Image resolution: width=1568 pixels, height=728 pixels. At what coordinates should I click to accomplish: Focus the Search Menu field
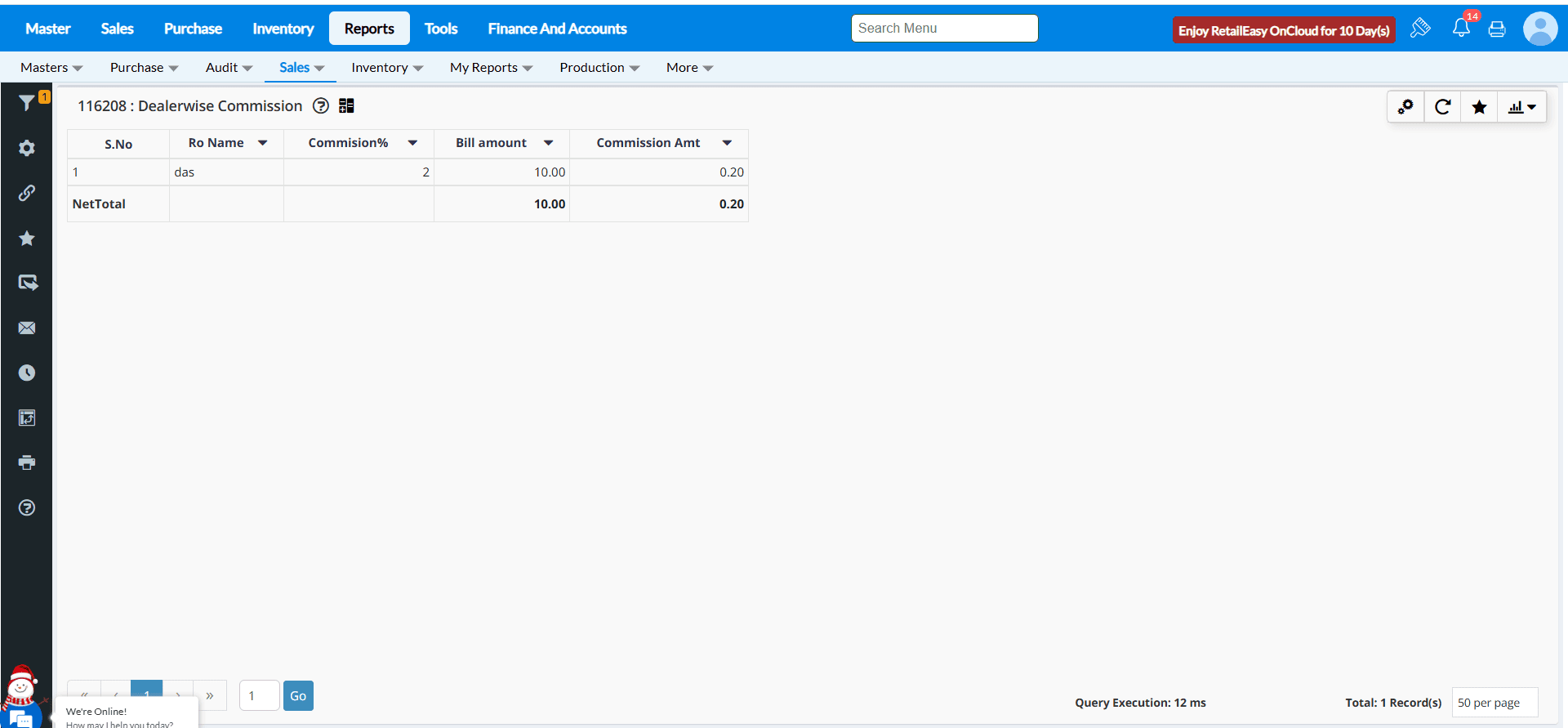coord(944,28)
